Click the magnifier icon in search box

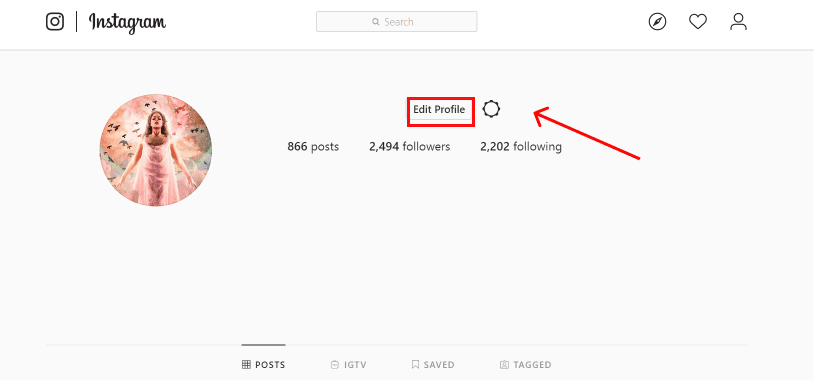coord(376,22)
